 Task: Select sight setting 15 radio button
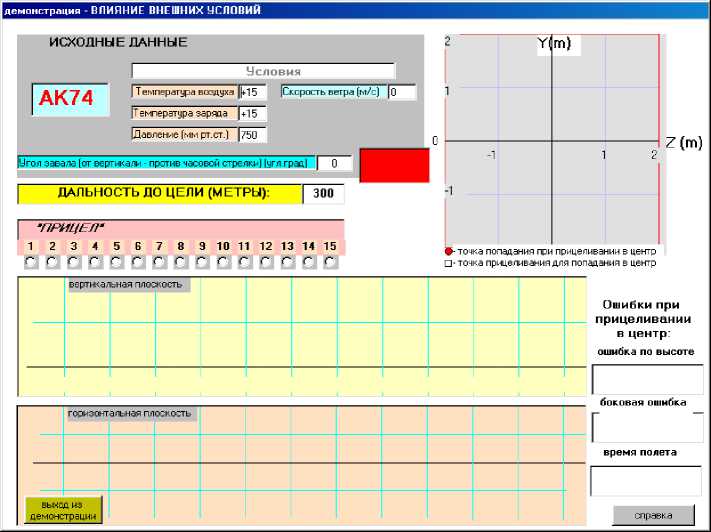(330, 262)
